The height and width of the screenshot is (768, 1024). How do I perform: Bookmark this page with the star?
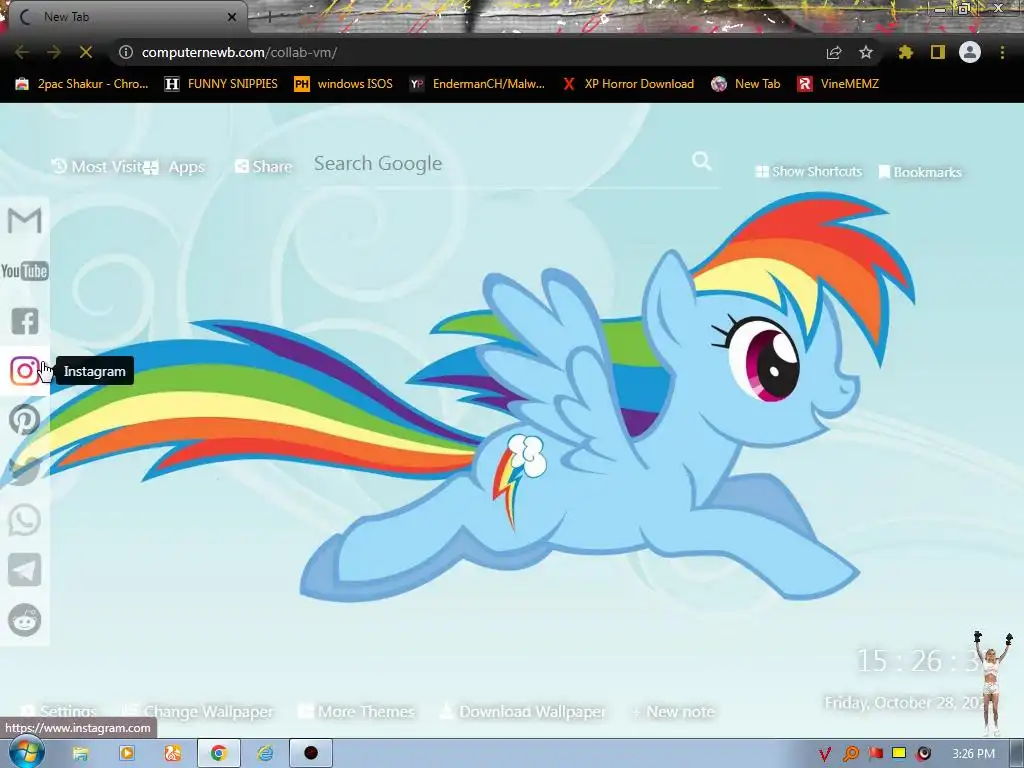pos(865,52)
